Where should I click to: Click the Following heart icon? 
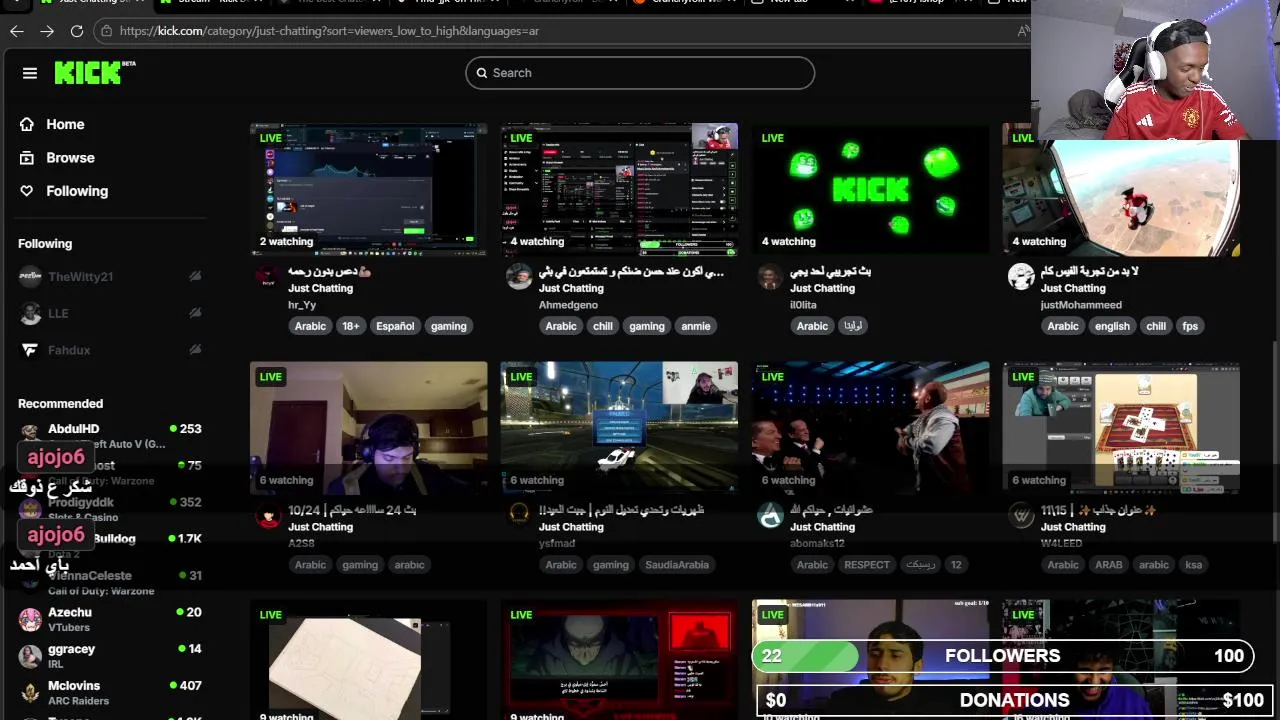pyautogui.click(x=27, y=191)
